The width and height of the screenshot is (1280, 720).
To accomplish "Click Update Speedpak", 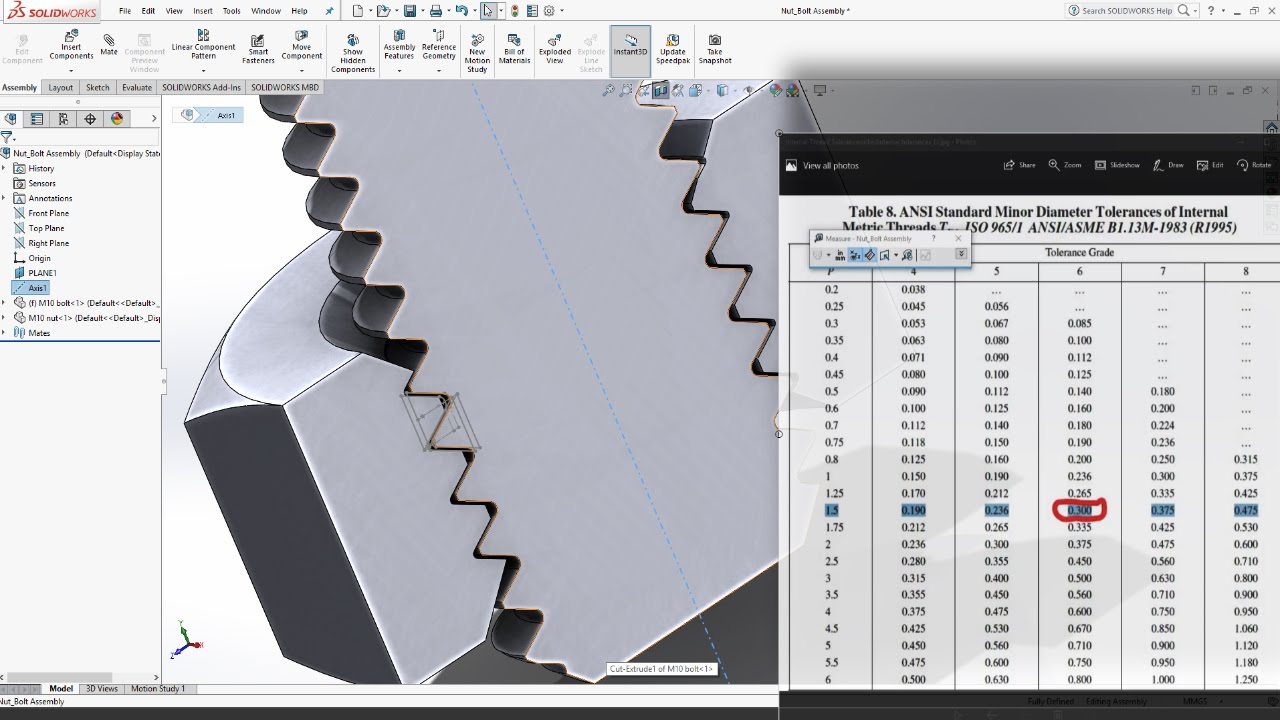I will click(673, 50).
